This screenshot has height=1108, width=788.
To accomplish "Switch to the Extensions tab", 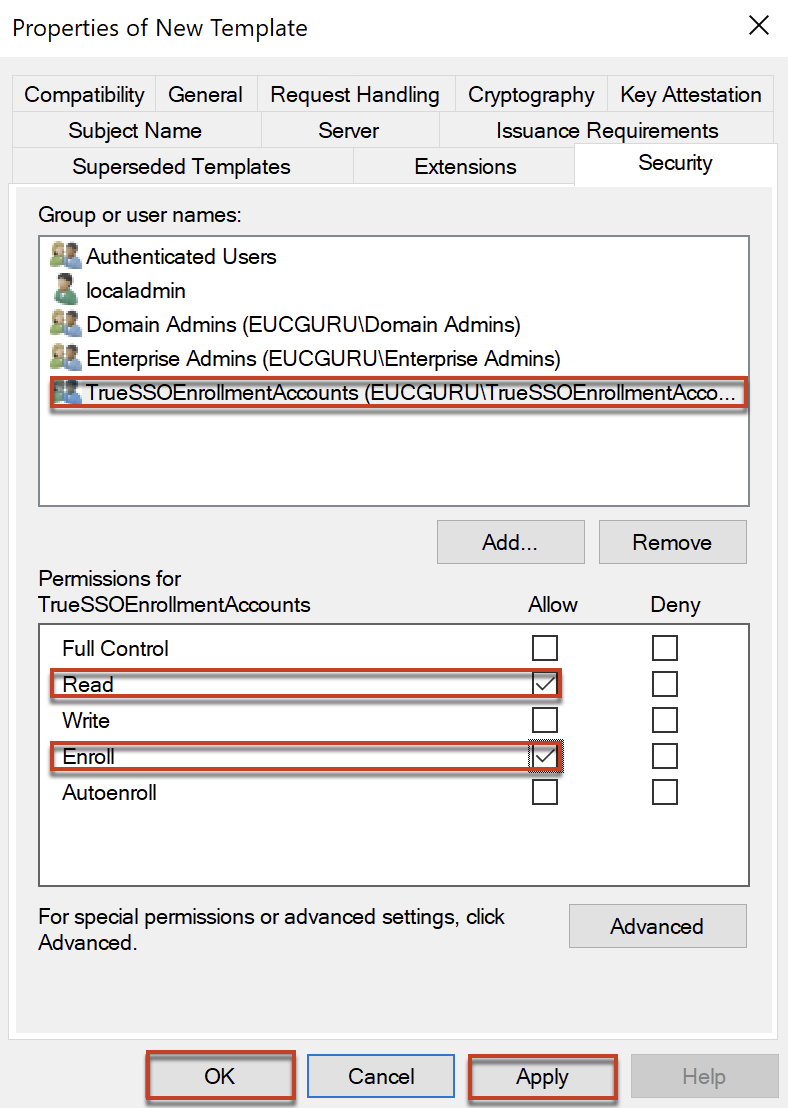I will click(x=465, y=167).
